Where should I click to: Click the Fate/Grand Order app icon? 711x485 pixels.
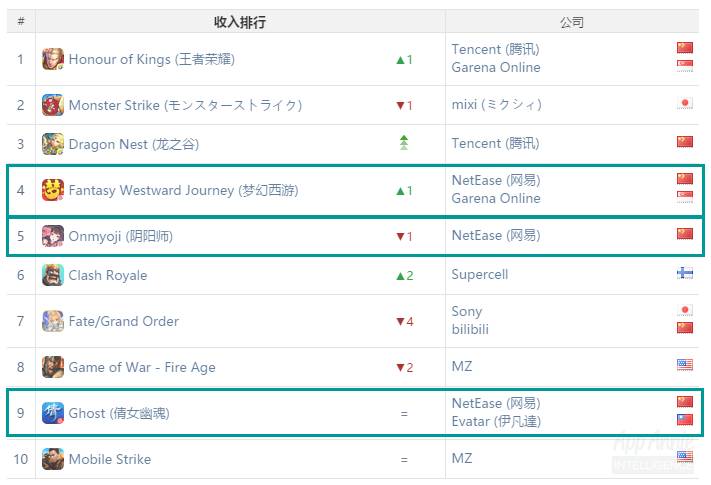pyautogui.click(x=53, y=321)
